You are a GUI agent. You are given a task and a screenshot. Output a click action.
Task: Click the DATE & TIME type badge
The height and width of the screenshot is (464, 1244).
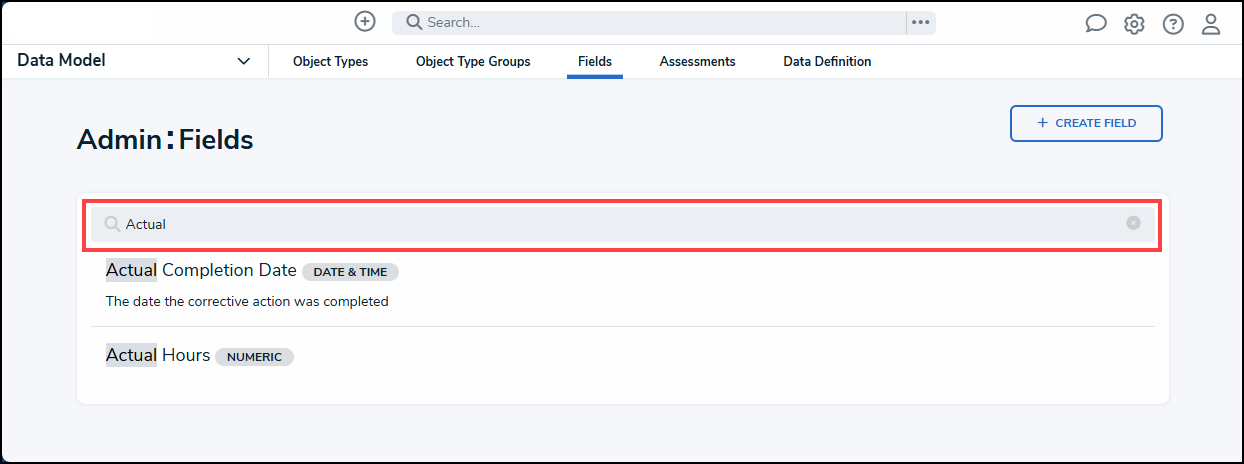[350, 271]
